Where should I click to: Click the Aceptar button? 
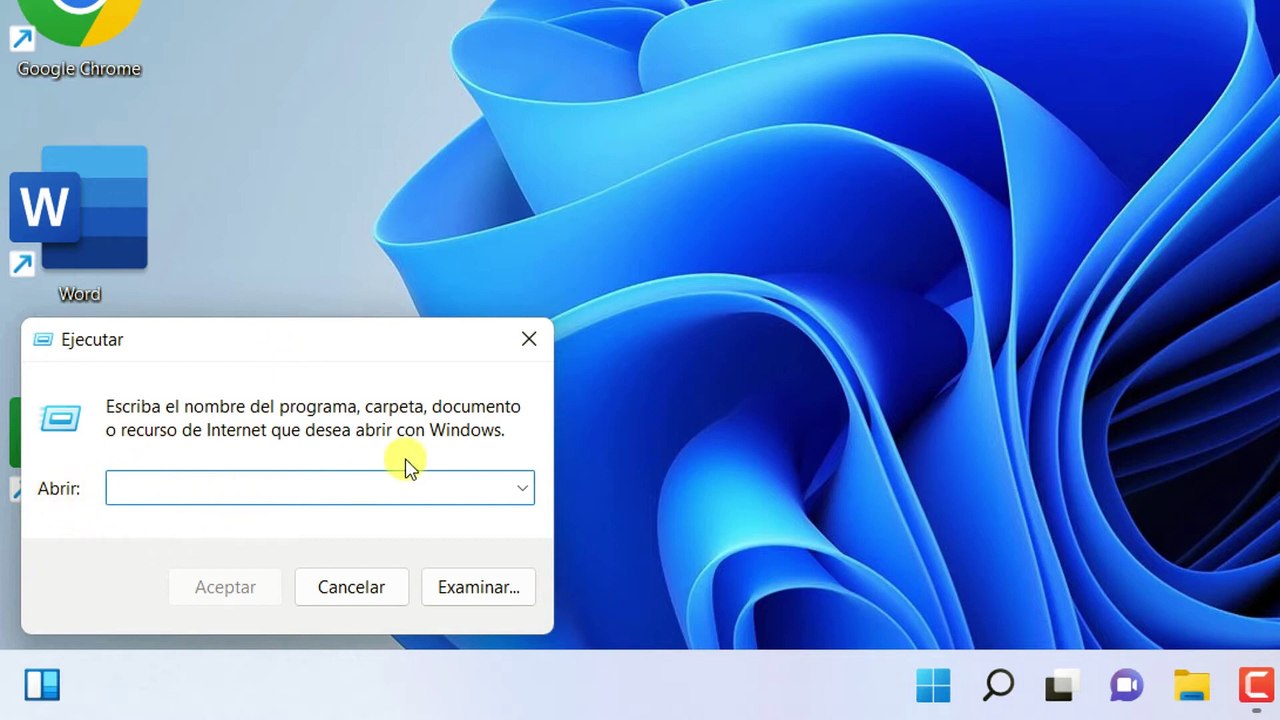[x=225, y=587]
